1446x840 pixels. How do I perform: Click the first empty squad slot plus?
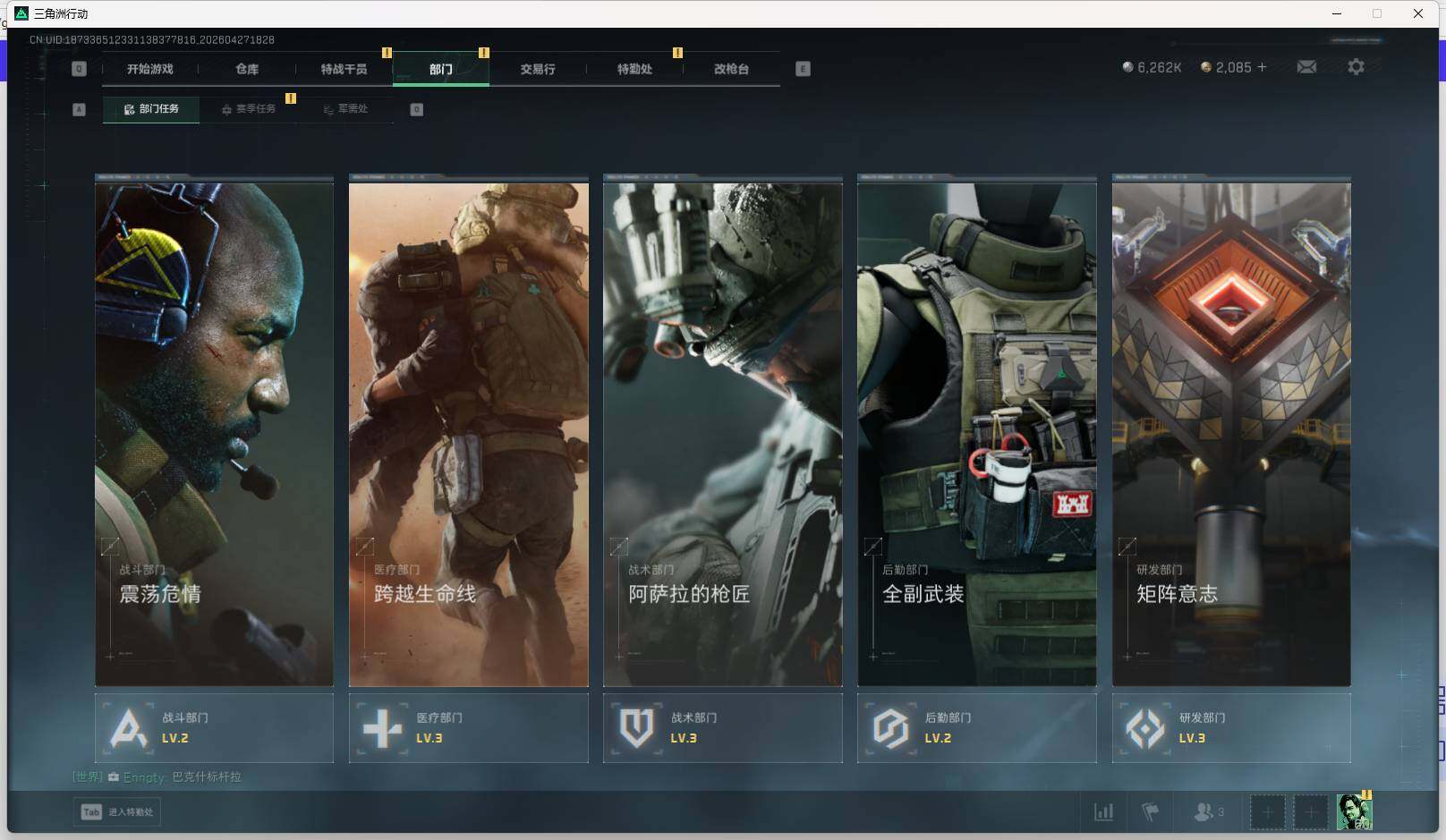[x=1267, y=812]
